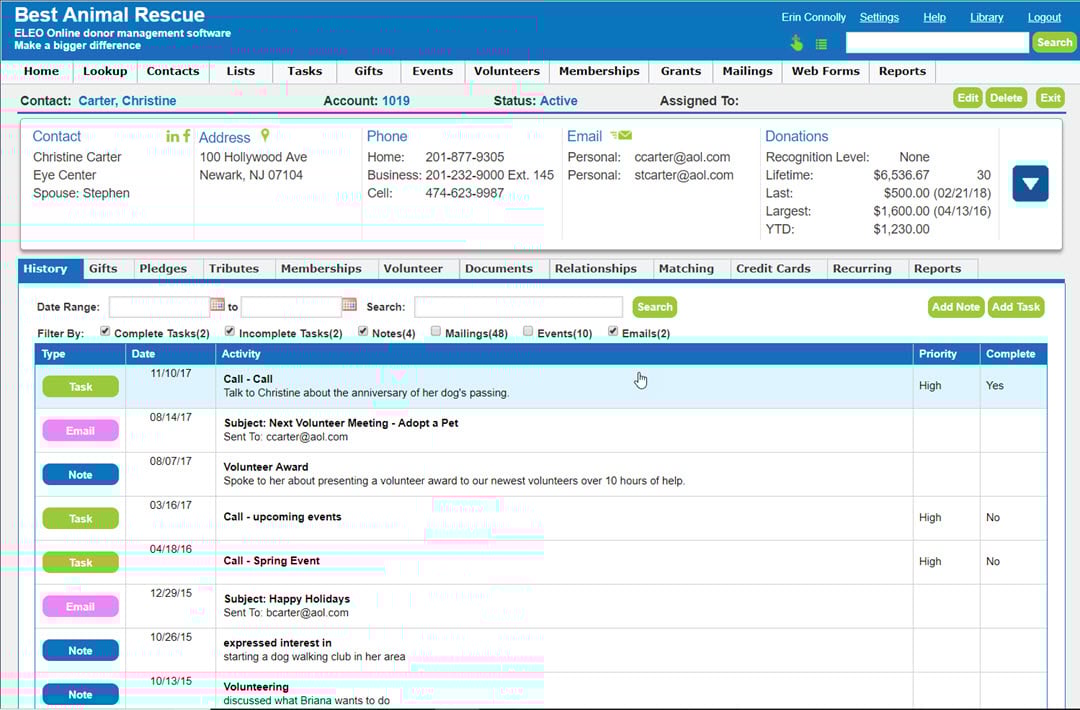Open the green list icon in header

pos(821,44)
